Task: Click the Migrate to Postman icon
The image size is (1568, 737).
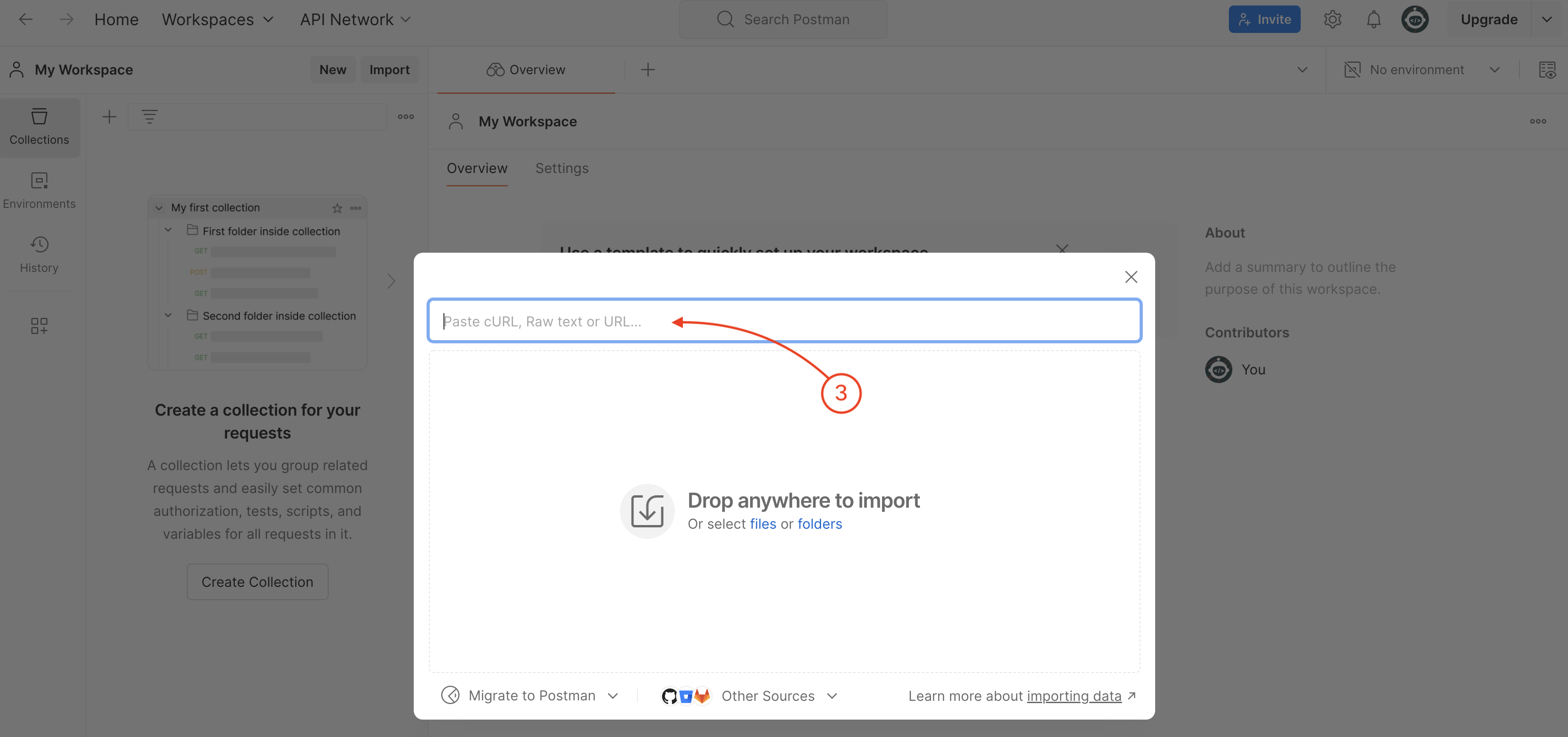Action: [x=450, y=695]
